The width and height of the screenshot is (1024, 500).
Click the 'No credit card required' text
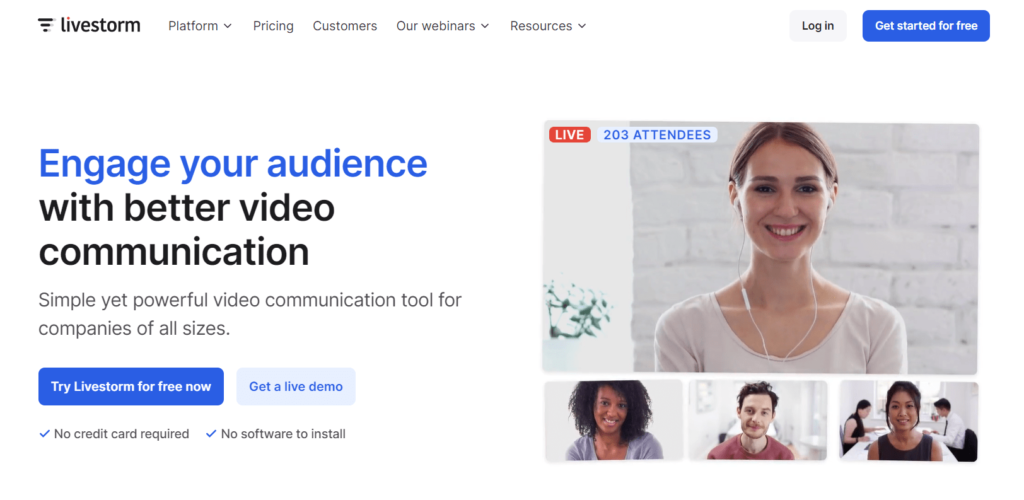coord(121,433)
